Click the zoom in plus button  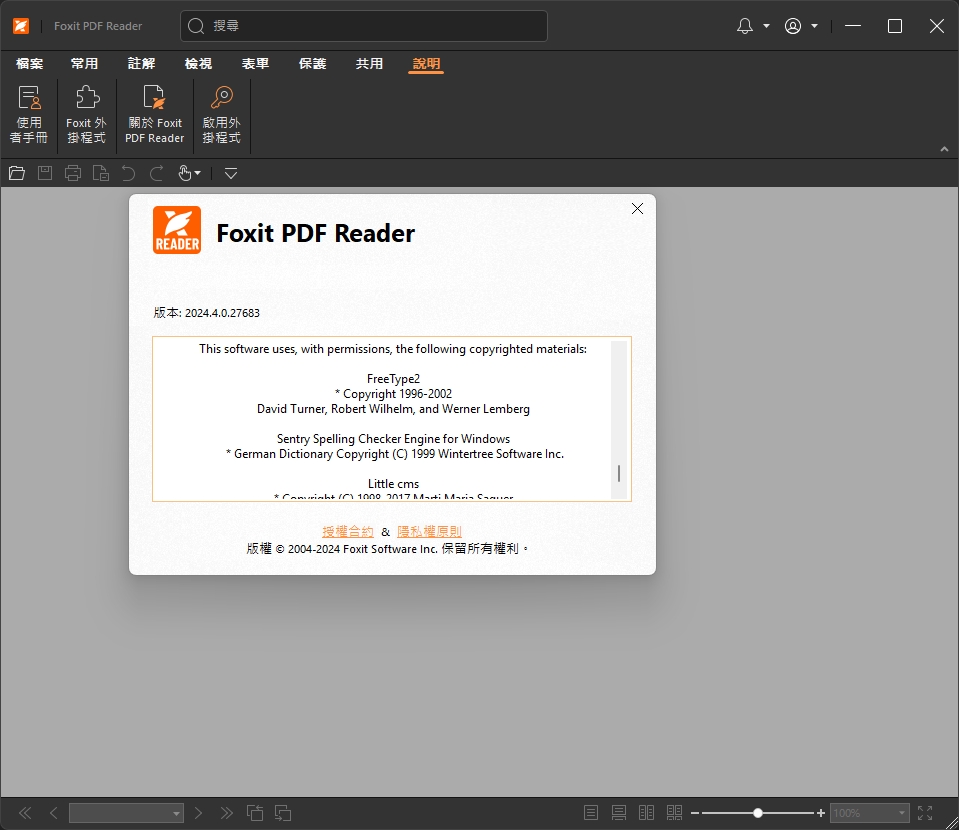tap(821, 813)
